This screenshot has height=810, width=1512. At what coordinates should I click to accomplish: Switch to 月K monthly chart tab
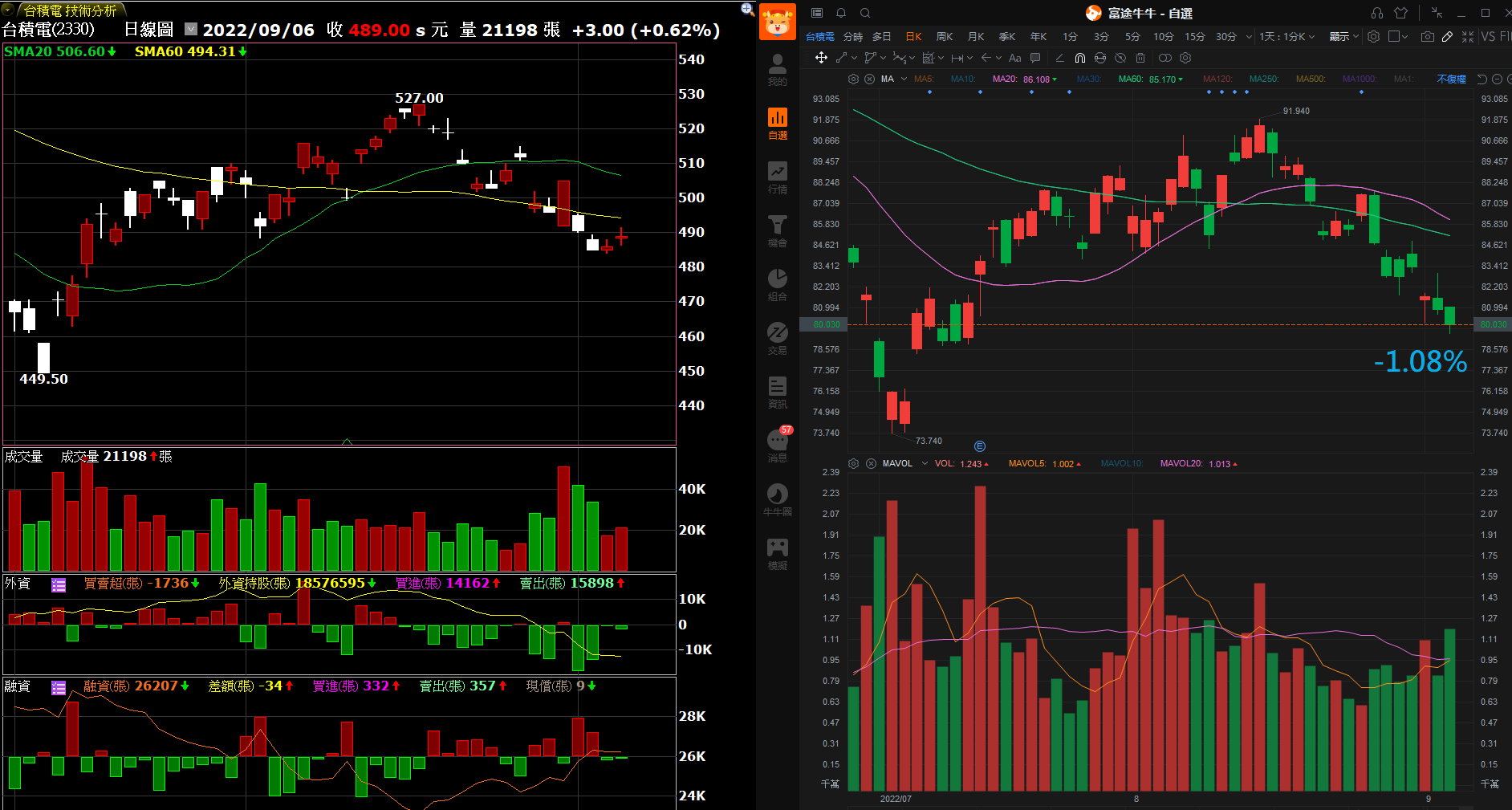(976, 36)
